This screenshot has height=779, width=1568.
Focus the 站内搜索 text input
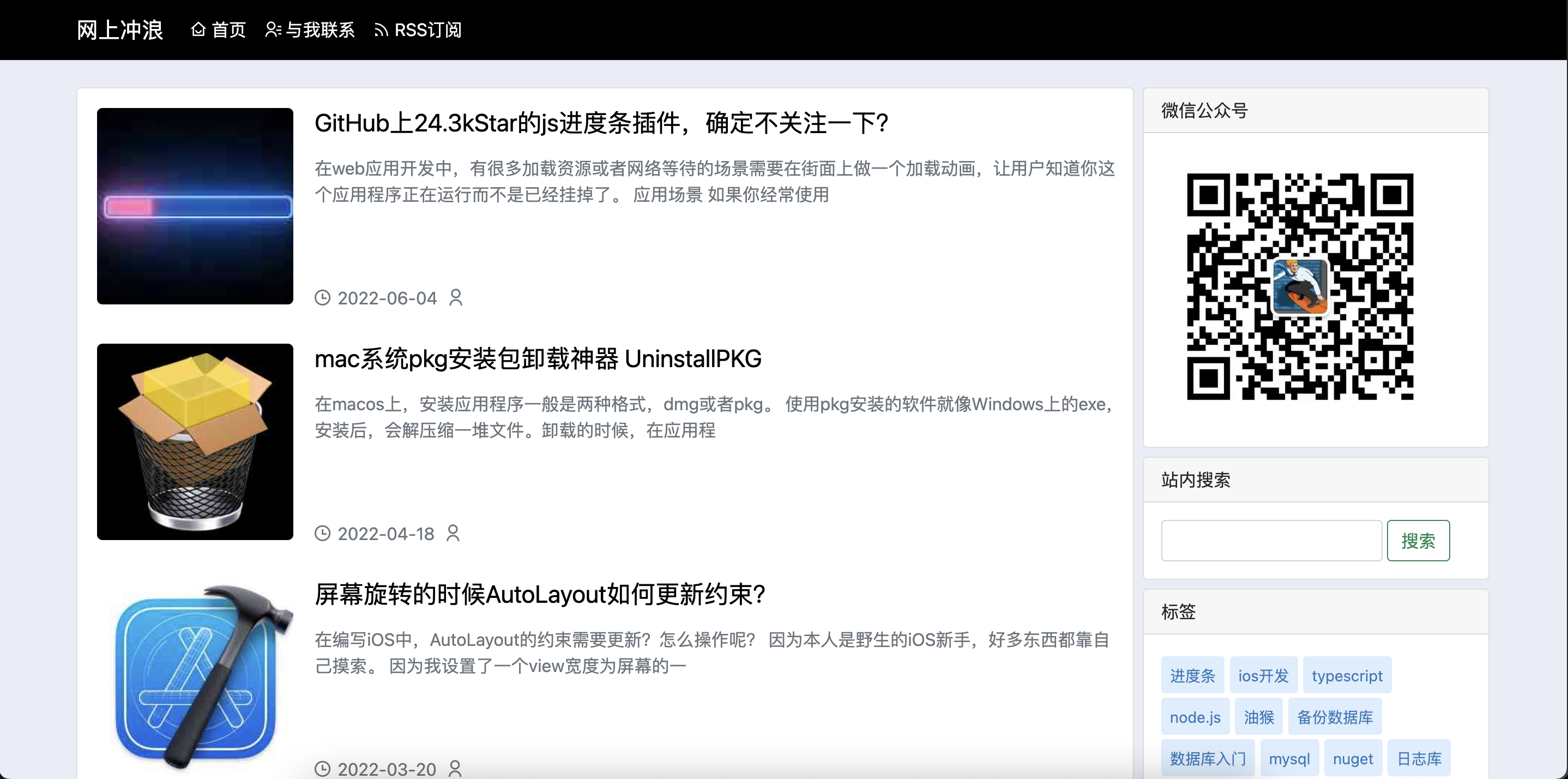[1271, 540]
